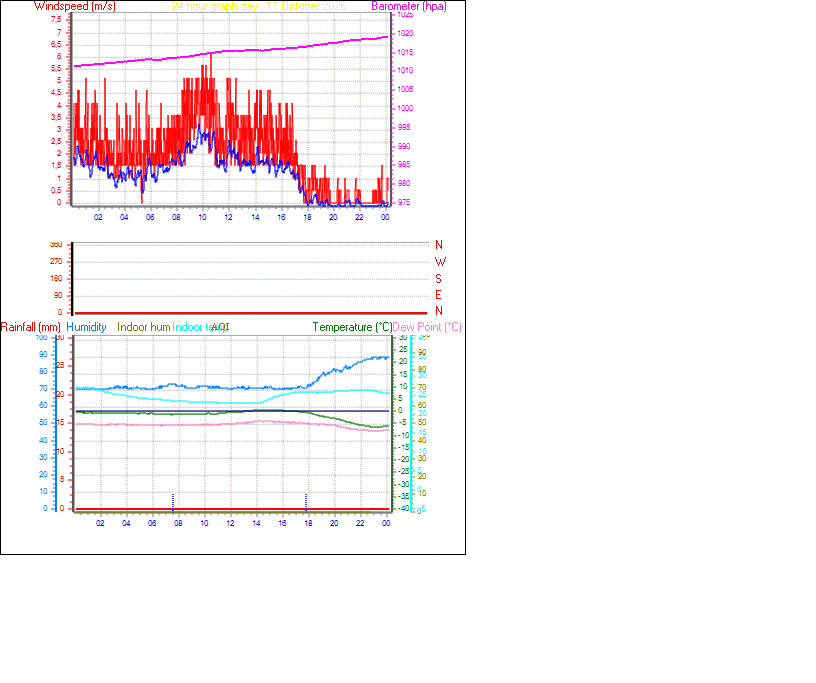Click the "W" wind direction label

440,262
